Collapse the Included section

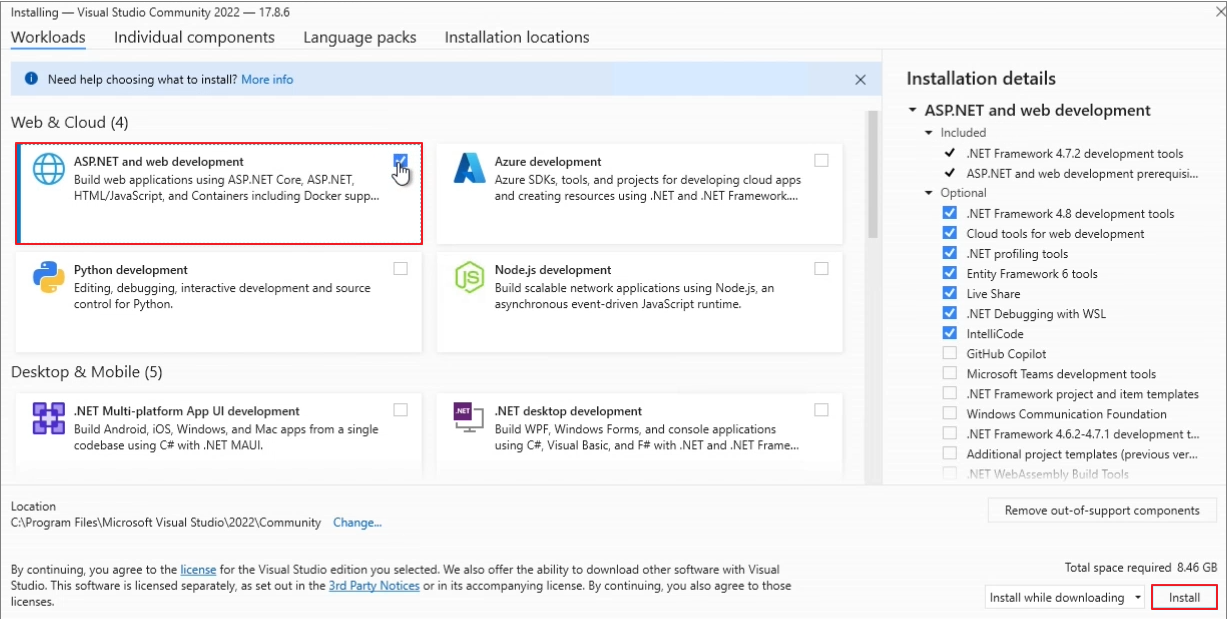click(929, 133)
